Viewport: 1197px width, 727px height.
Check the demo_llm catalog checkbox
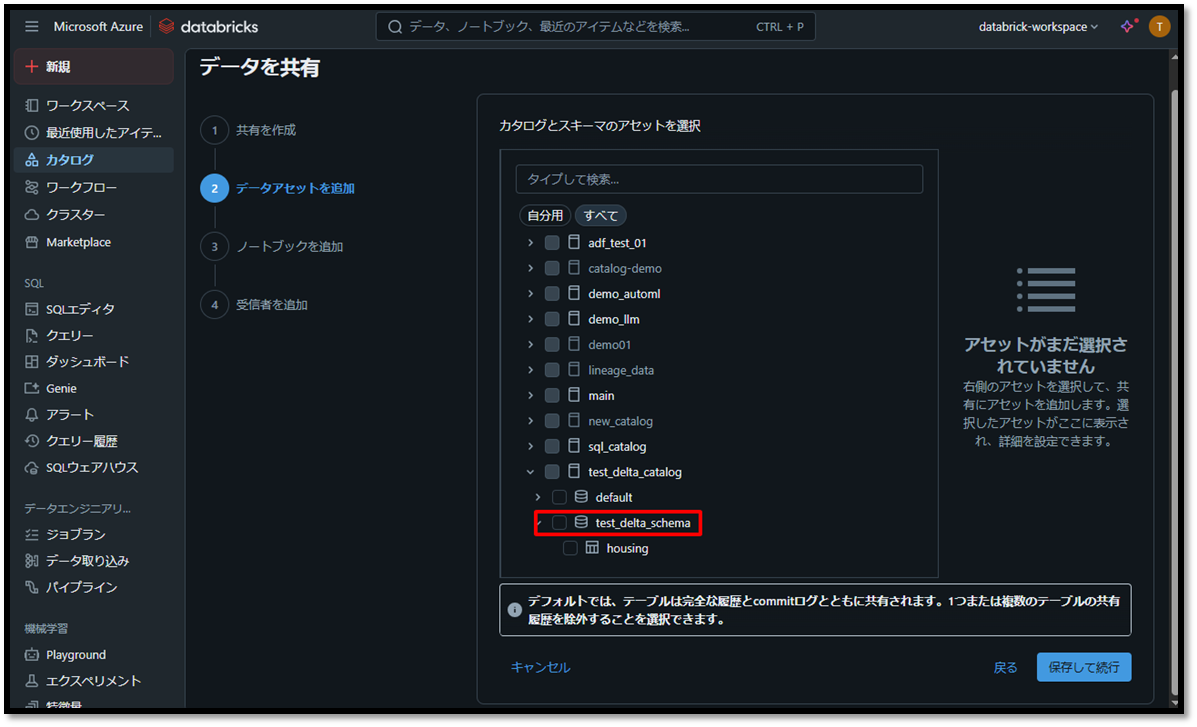point(552,319)
